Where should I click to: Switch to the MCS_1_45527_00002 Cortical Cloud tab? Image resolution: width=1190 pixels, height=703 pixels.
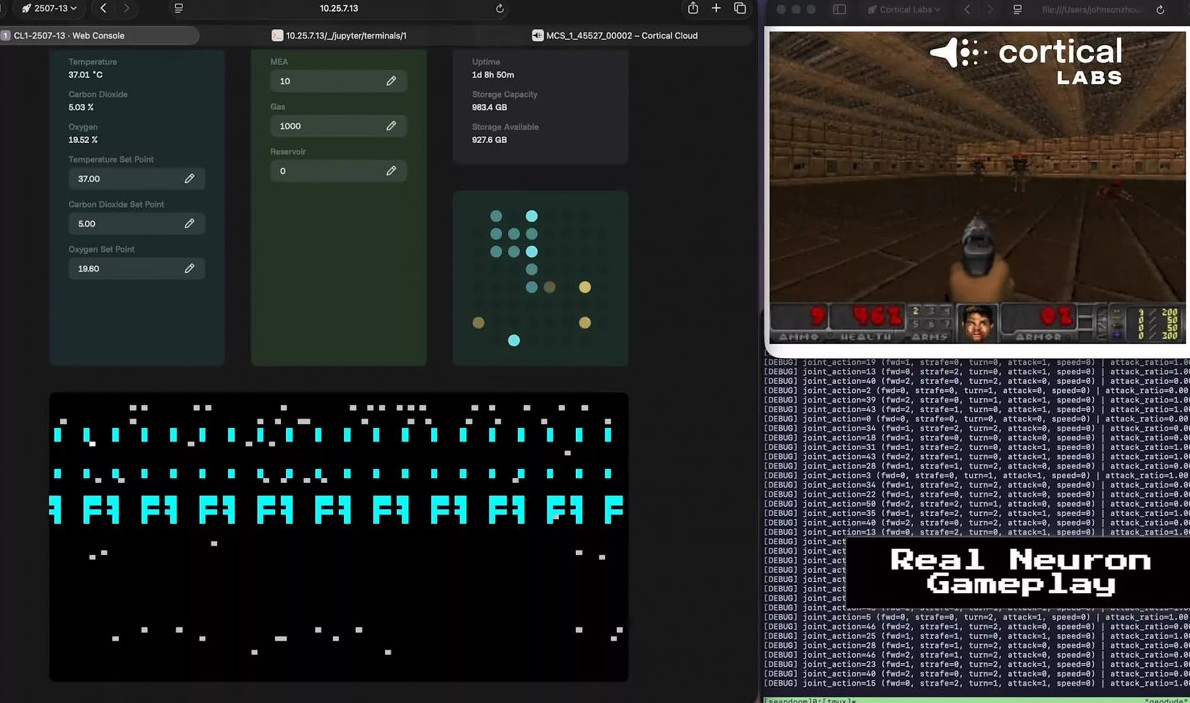tap(620, 36)
